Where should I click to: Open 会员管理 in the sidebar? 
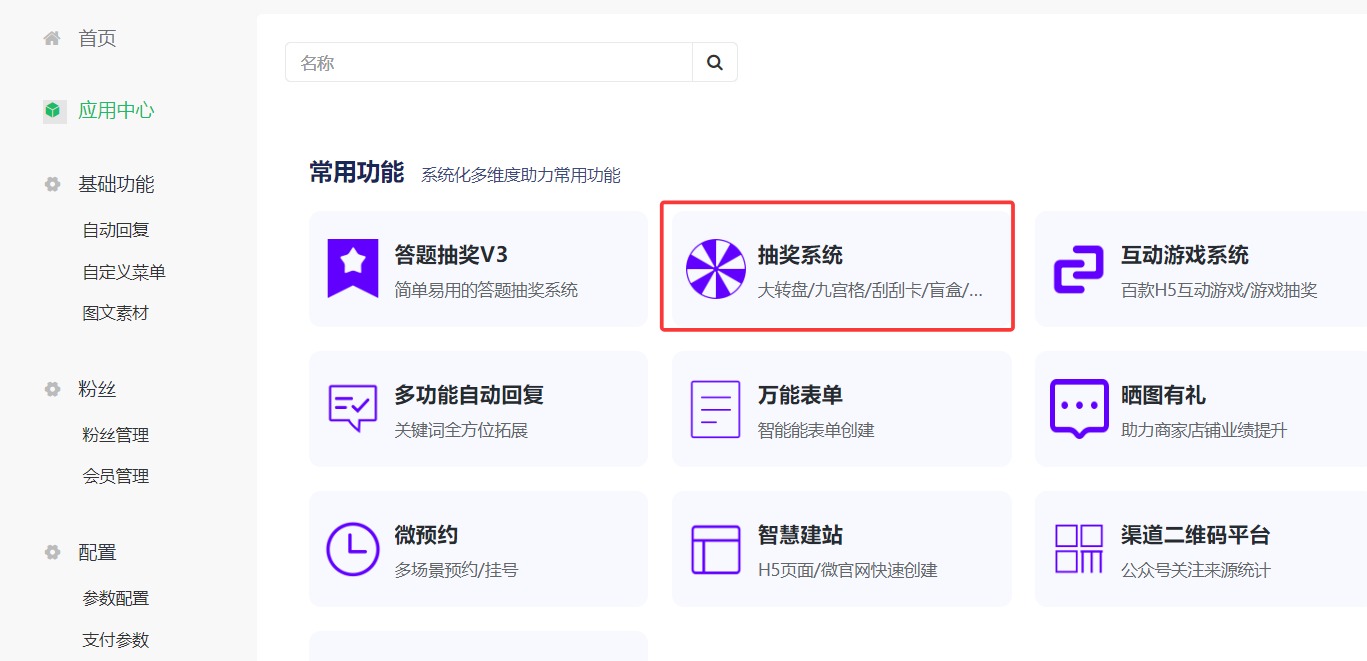[113, 475]
